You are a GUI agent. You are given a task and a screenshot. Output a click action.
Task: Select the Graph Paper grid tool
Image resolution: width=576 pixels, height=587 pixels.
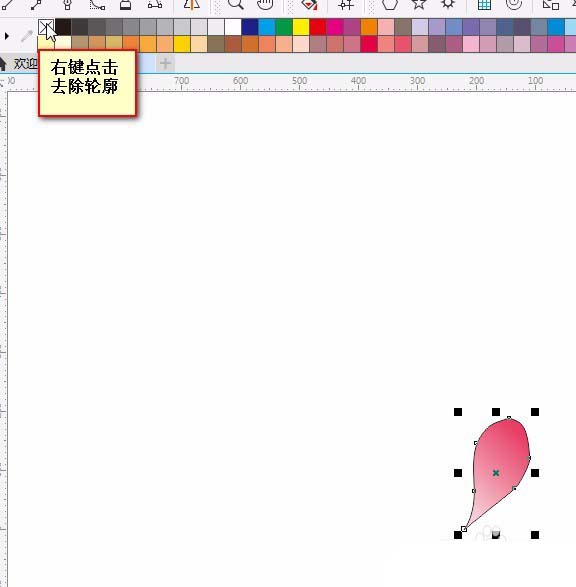(484, 4)
